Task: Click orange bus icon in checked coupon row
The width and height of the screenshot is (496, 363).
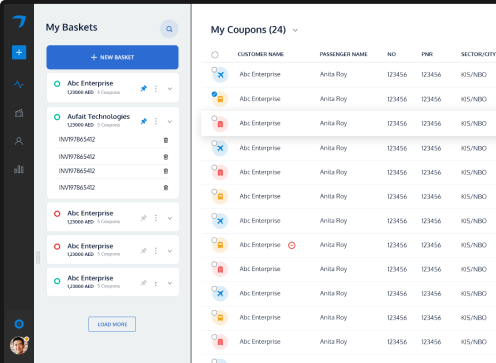Action: coord(220,99)
